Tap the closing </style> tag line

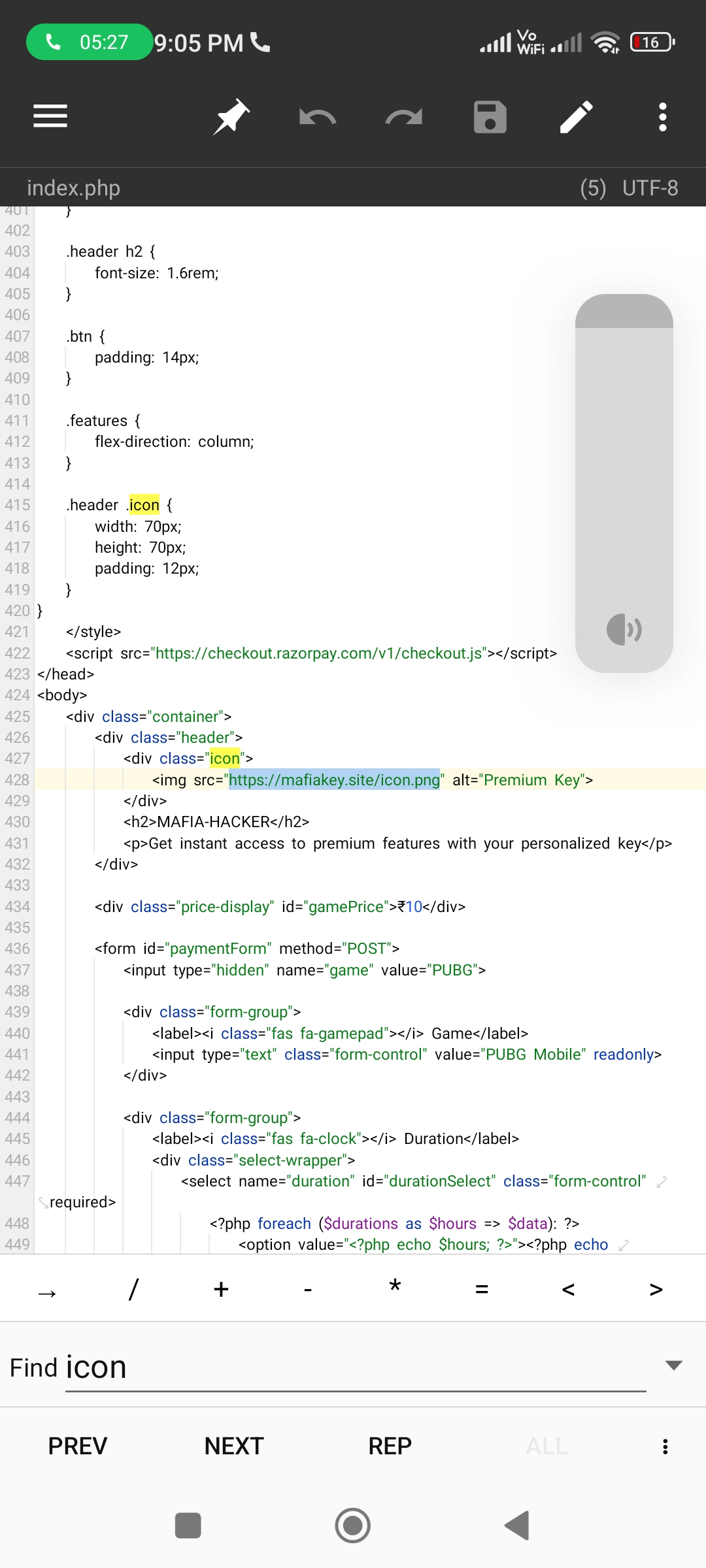pos(93,632)
